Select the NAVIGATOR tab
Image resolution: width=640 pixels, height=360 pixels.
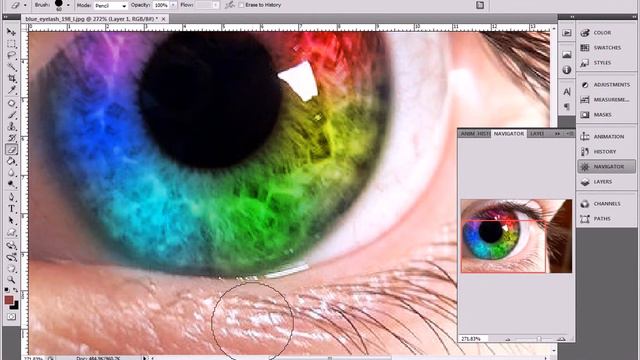tap(509, 133)
